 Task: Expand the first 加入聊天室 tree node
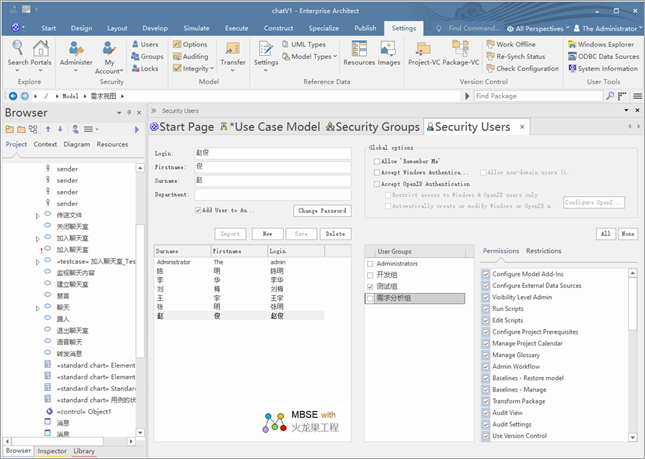[x=37, y=239]
